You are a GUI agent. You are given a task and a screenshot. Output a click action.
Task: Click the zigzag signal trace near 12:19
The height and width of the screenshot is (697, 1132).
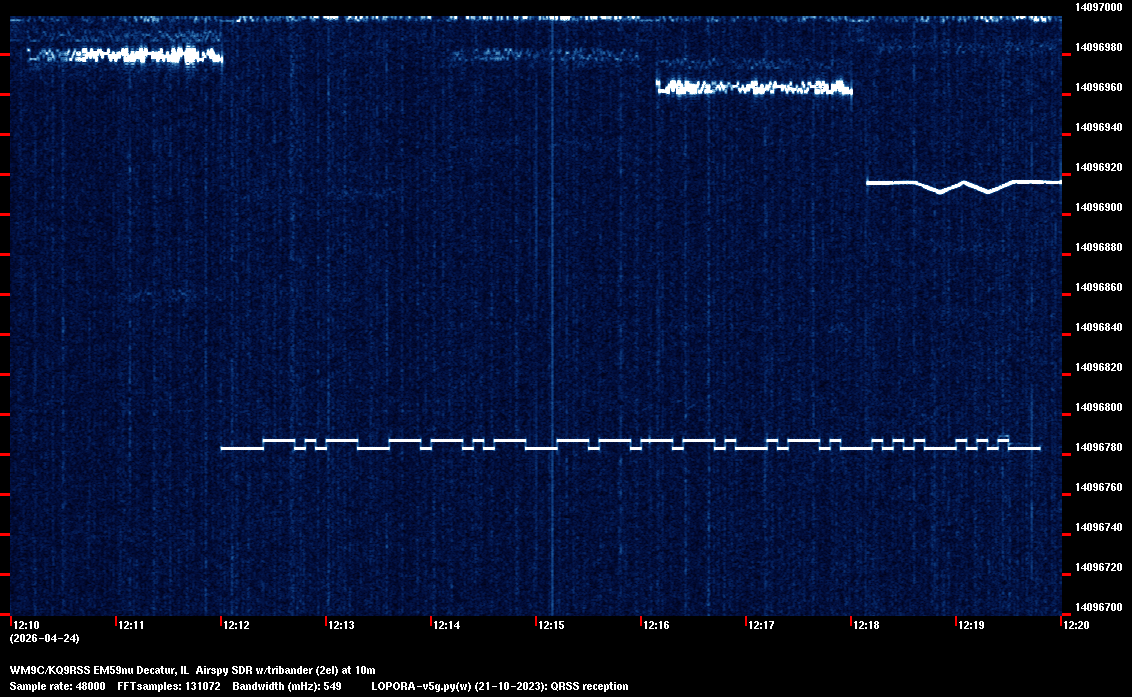tap(962, 185)
